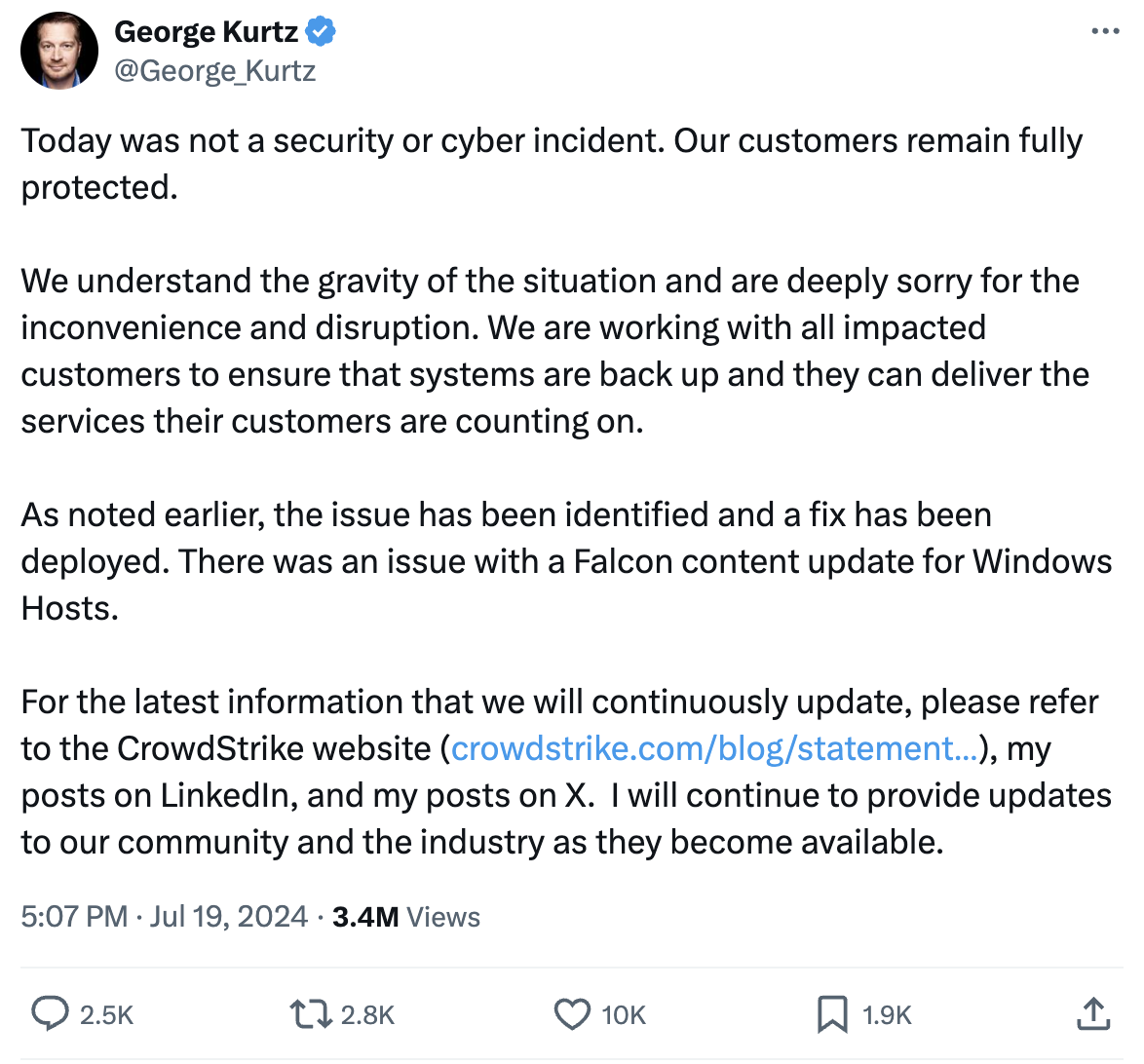Click the 2.8K reposts count
This screenshot has width=1144, height=1064.
367,1015
